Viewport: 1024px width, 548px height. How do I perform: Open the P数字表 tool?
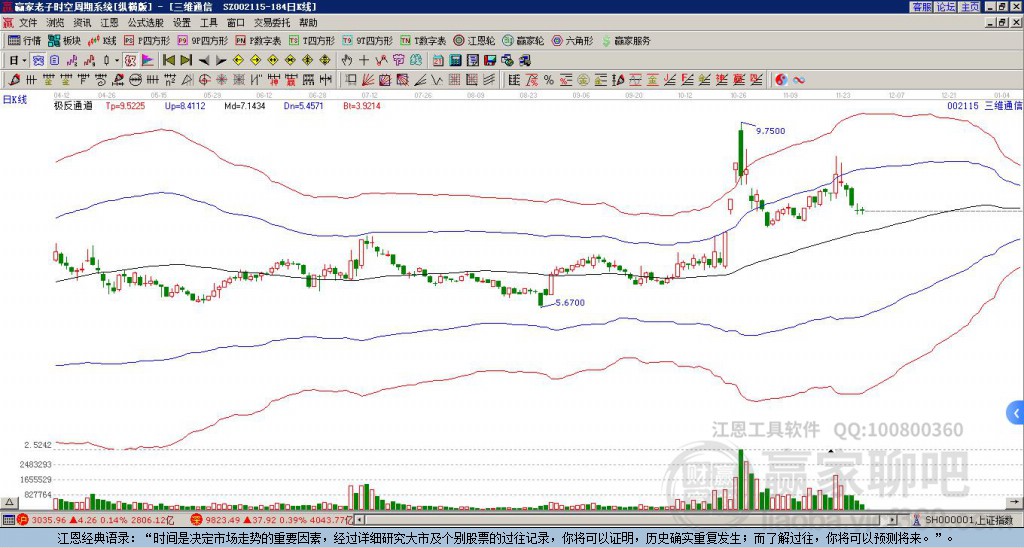coord(259,40)
